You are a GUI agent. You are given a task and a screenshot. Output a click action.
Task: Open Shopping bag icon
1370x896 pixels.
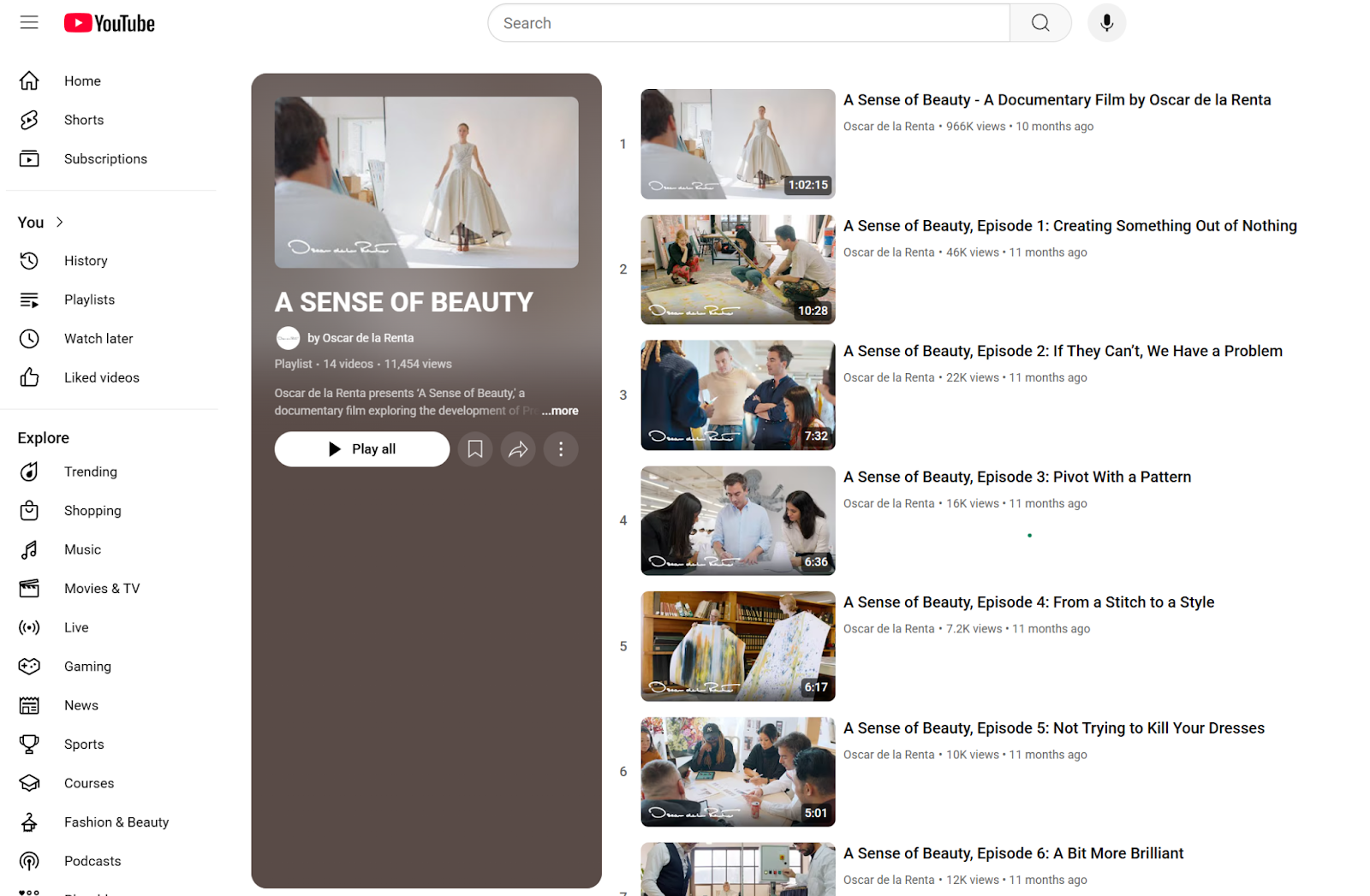click(29, 510)
